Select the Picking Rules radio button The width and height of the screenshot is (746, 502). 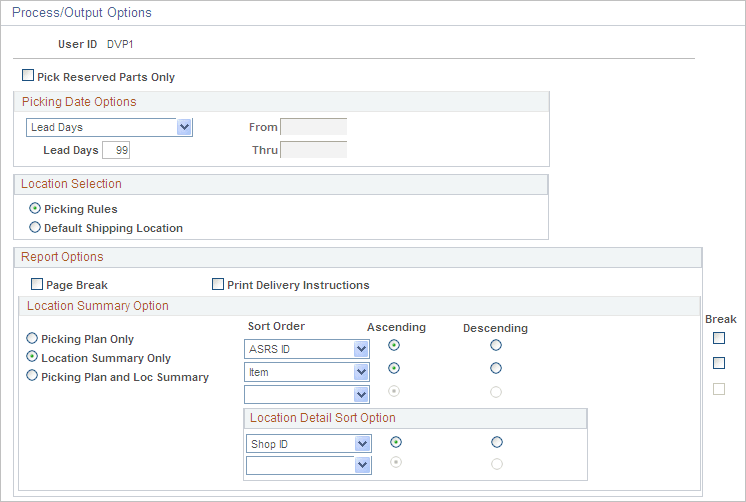click(x=35, y=208)
